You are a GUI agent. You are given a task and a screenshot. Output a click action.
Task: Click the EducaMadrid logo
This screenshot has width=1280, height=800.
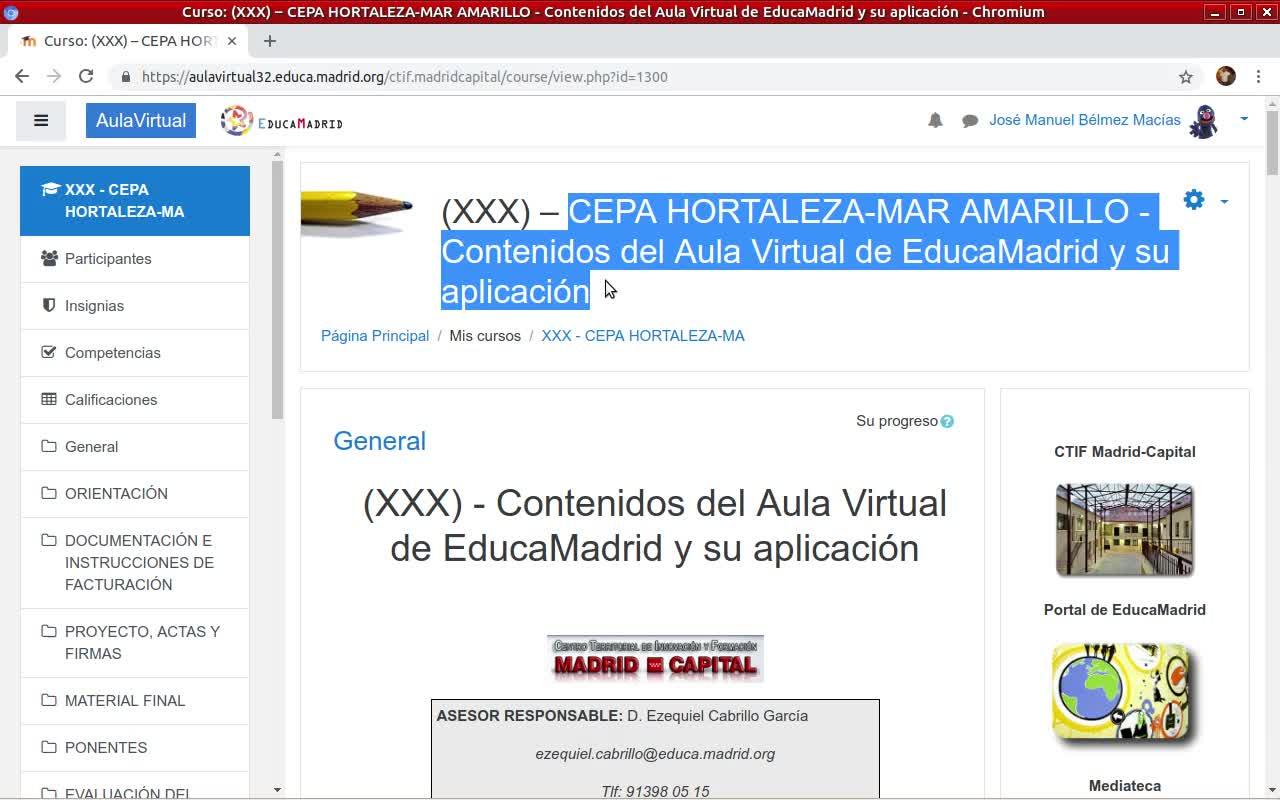coord(282,121)
